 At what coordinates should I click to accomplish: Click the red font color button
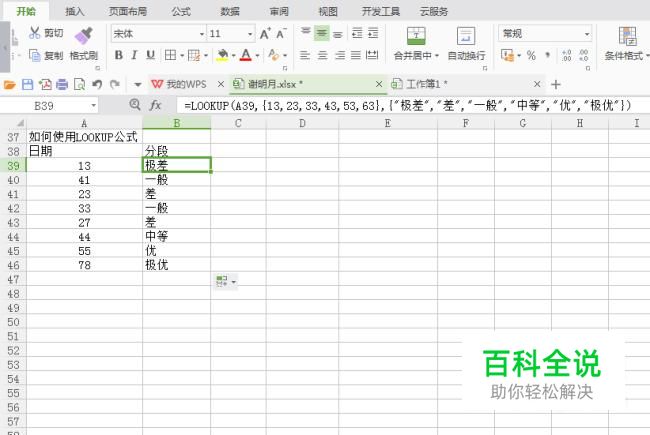coord(246,55)
